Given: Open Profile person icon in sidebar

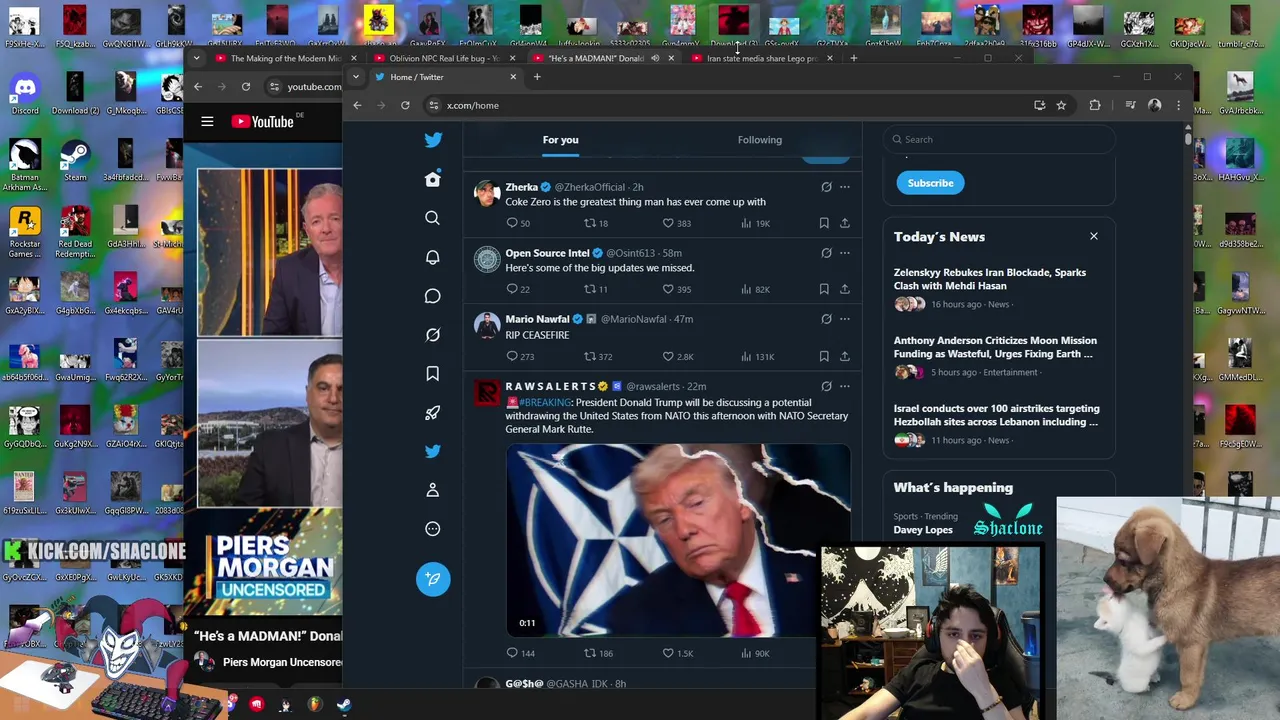Looking at the screenshot, I should 433,490.
